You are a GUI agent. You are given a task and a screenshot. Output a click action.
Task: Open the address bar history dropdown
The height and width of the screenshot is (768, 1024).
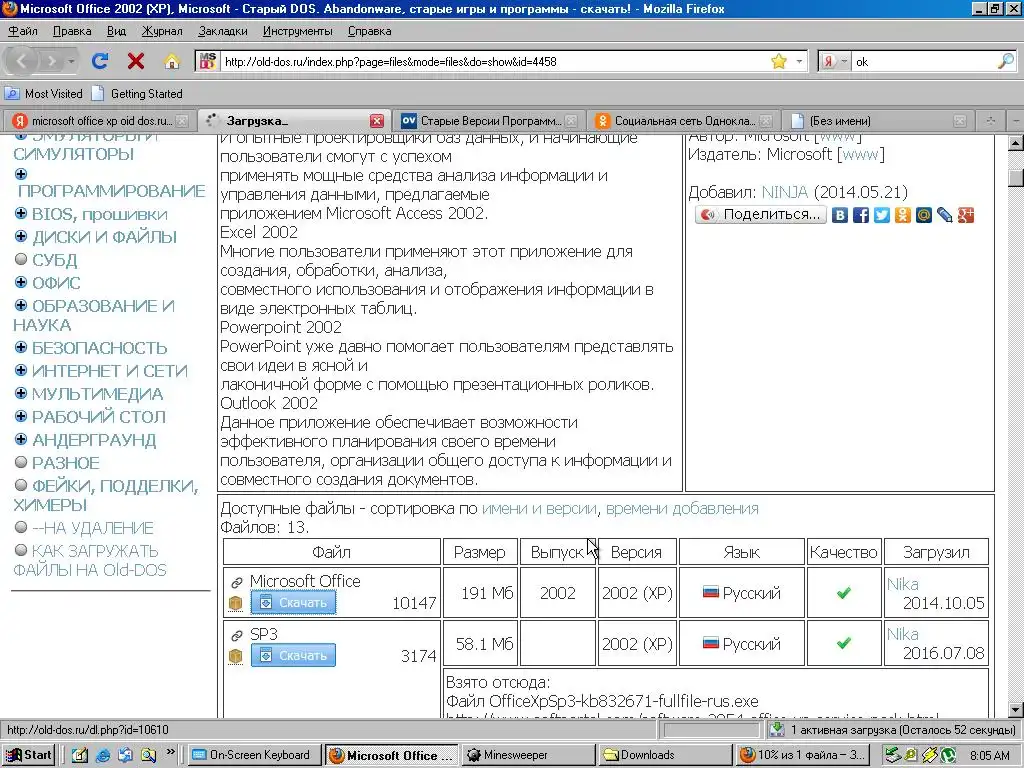coord(799,61)
